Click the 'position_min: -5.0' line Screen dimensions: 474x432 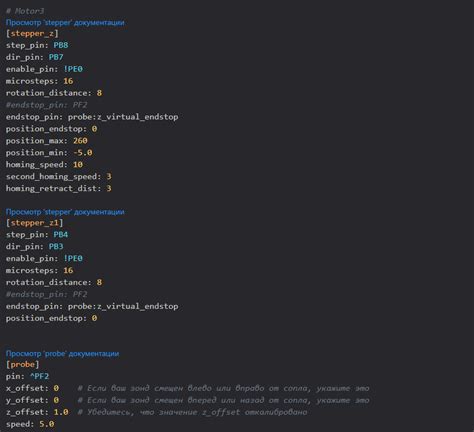(x=49, y=153)
